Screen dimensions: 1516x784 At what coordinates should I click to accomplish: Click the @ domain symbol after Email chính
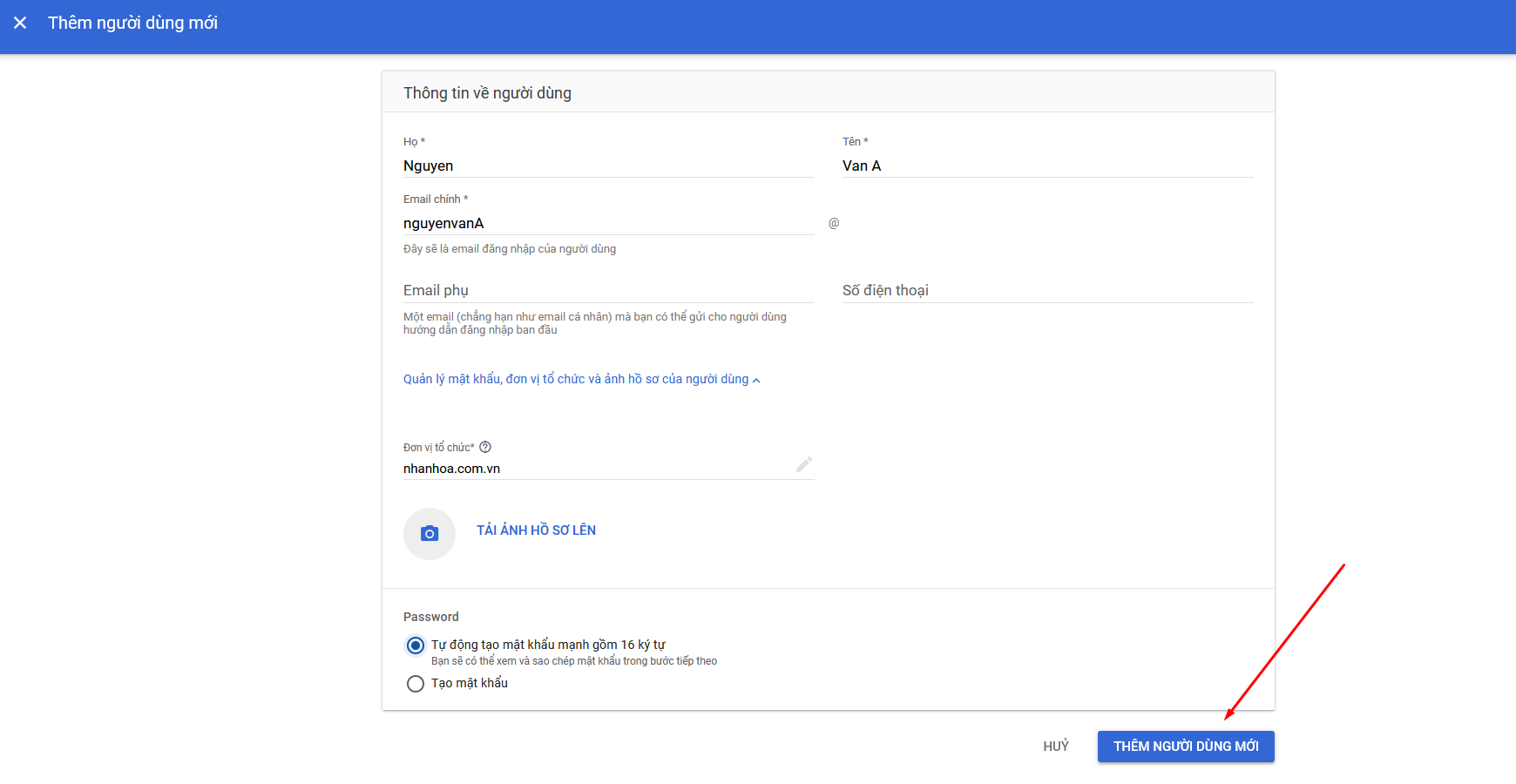[834, 223]
